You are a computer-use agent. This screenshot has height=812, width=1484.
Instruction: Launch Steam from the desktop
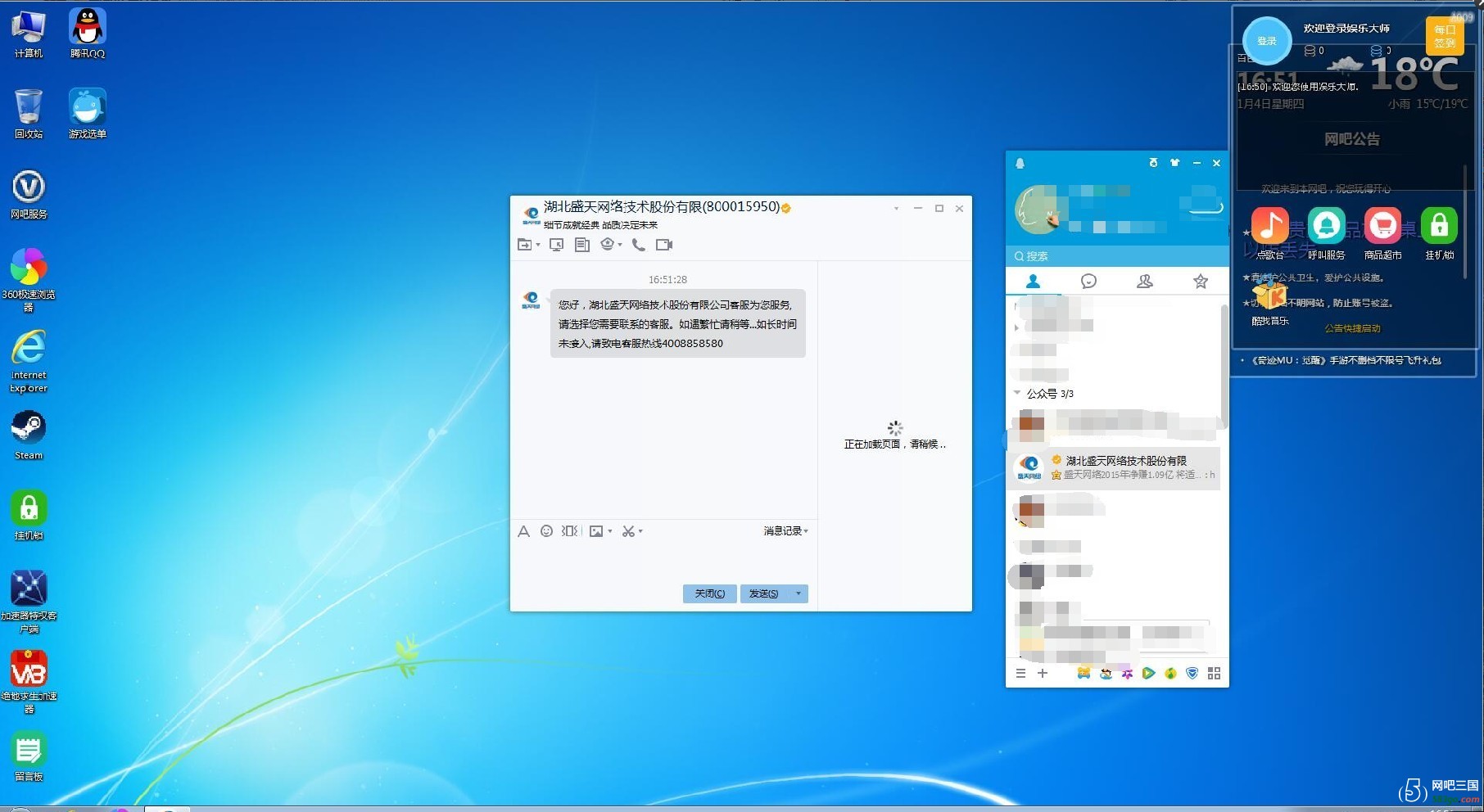point(29,435)
